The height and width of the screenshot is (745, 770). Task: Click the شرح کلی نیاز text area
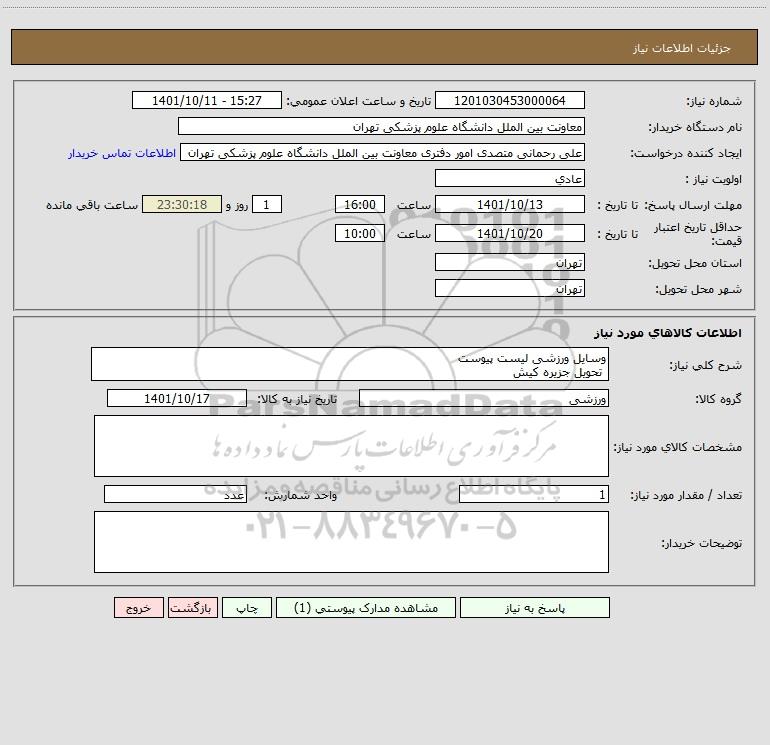tap(350, 364)
